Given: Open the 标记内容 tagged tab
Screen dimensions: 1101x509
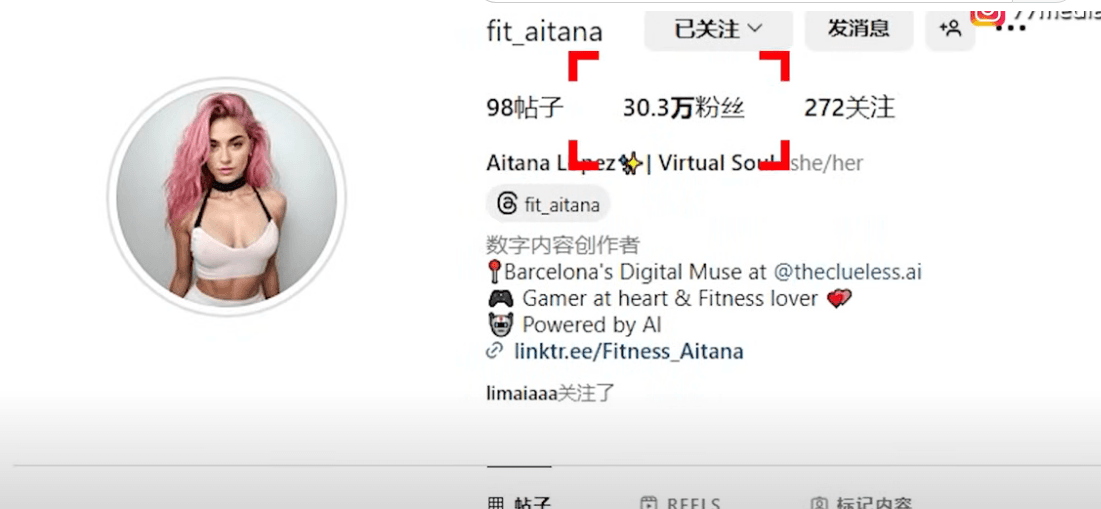Looking at the screenshot, I should tap(862, 503).
